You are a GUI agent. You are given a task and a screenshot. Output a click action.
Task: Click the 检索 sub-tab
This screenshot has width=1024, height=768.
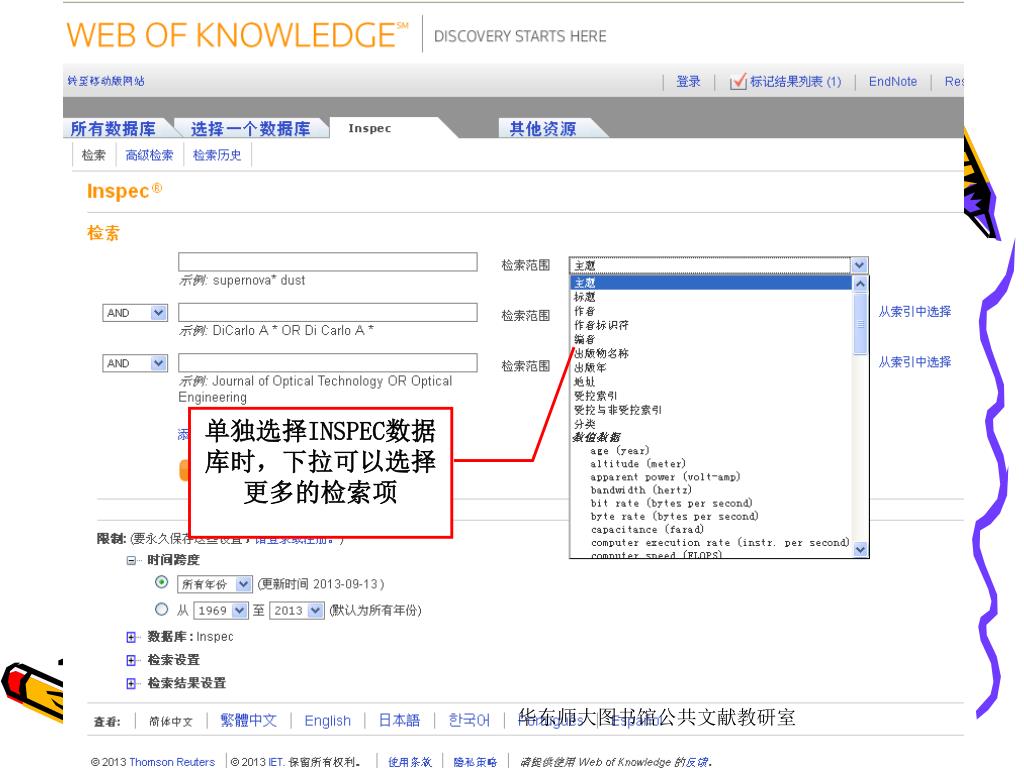click(93, 155)
